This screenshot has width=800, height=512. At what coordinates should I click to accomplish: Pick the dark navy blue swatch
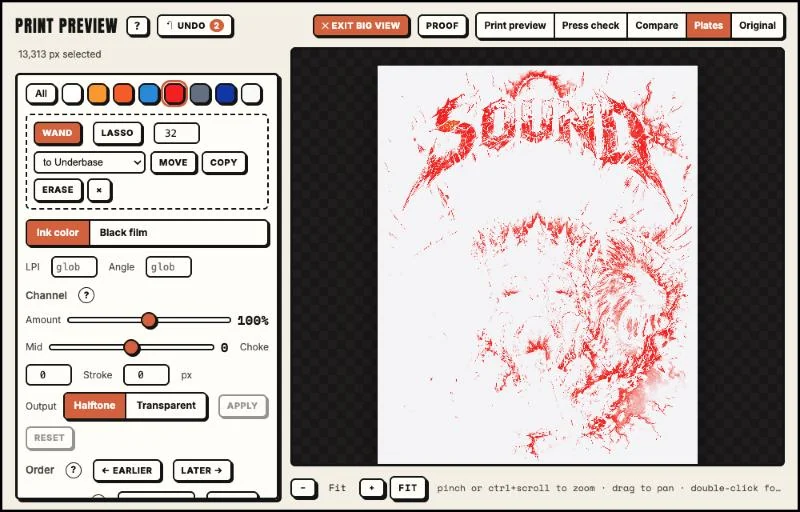coord(226,94)
